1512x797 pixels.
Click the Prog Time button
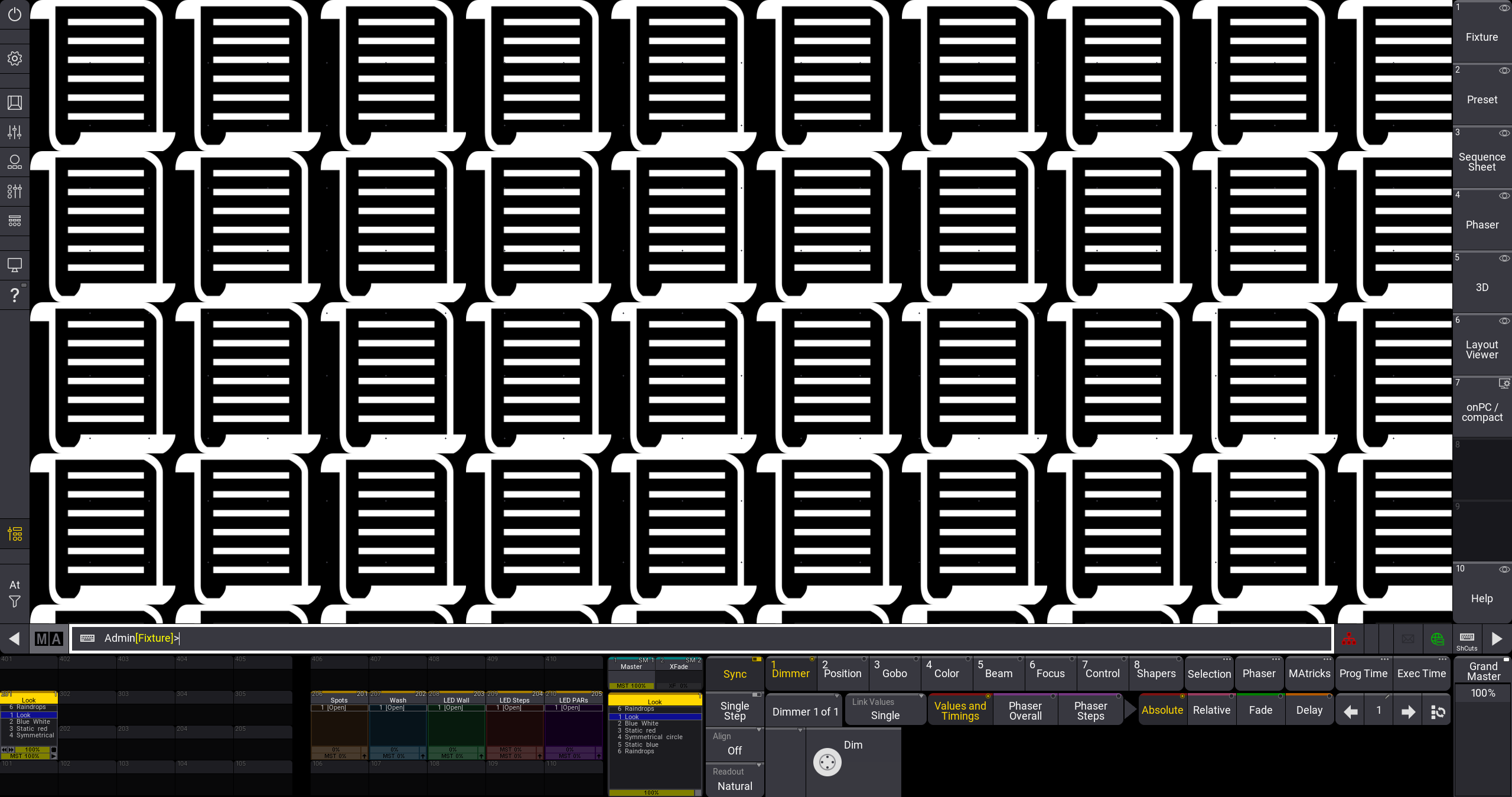(1363, 673)
